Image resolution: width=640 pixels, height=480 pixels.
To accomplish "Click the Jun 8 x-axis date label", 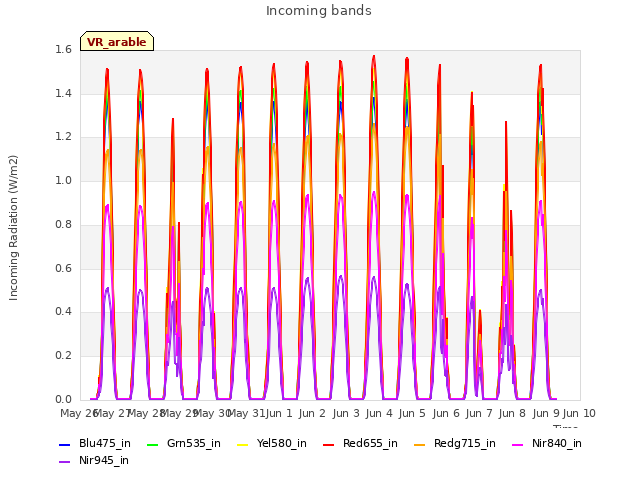I will coord(512,413).
